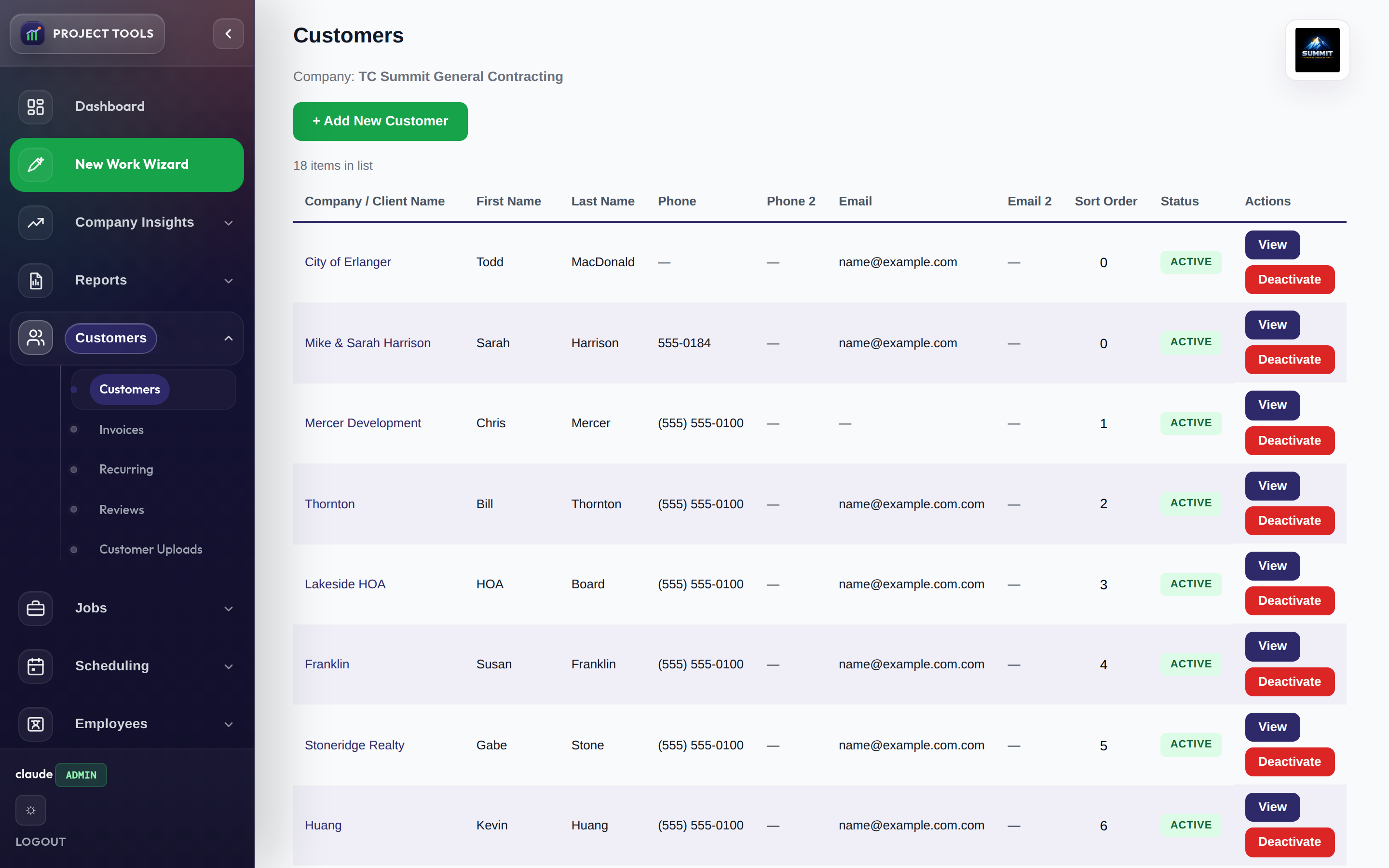
Task: Open the Stoneridge Realty link
Action: pyautogui.click(x=354, y=745)
